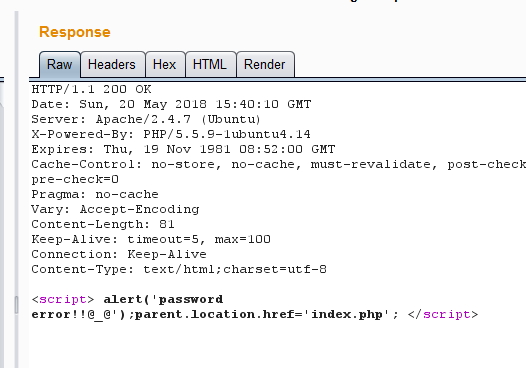View the HTML tab
Image resolution: width=526 pixels, height=368 pixels.
[x=210, y=64]
